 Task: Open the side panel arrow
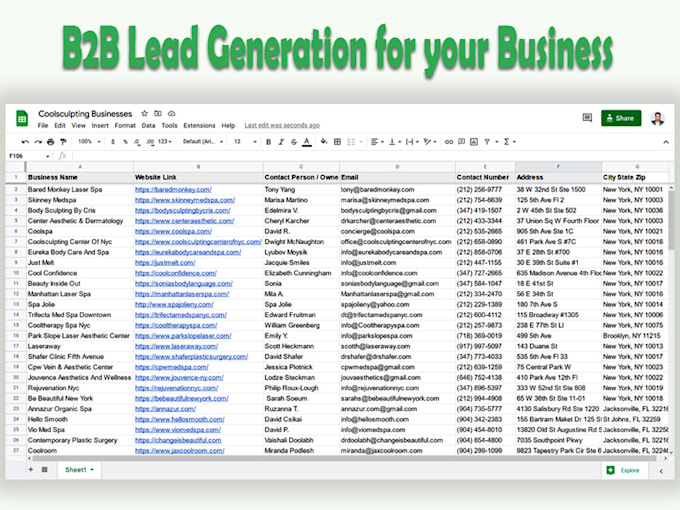(661, 471)
